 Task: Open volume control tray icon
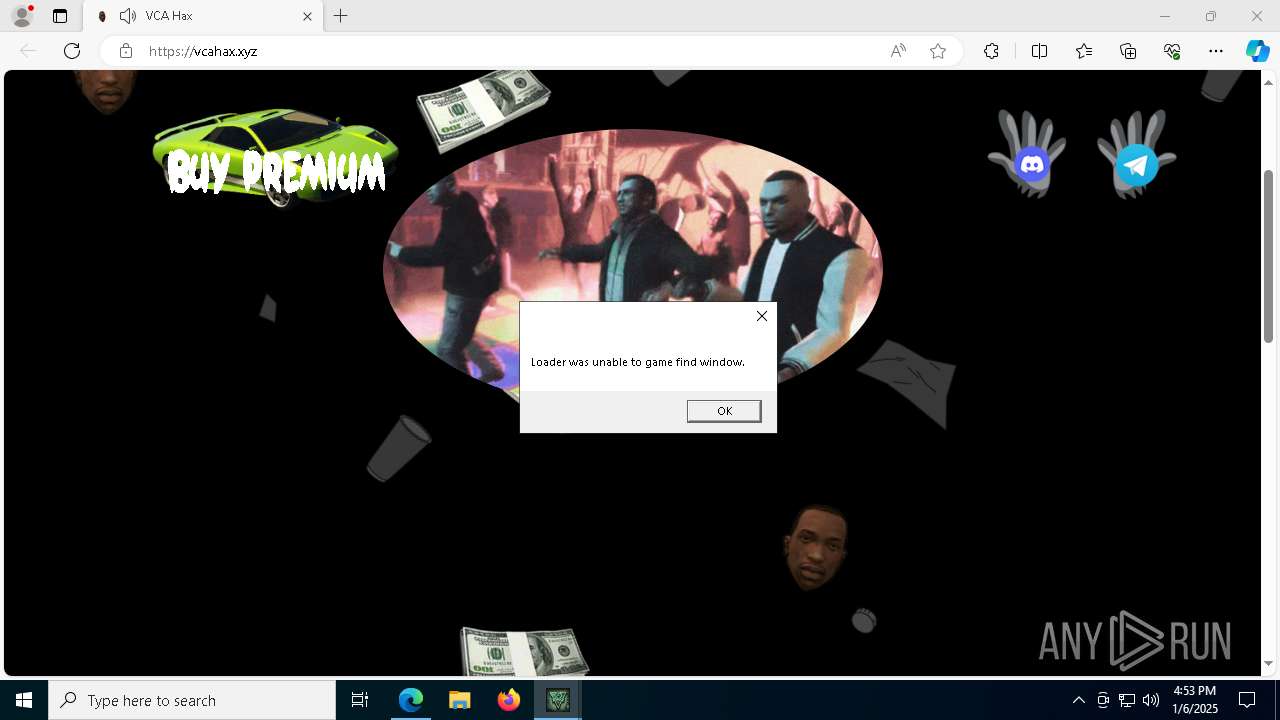pos(1151,700)
